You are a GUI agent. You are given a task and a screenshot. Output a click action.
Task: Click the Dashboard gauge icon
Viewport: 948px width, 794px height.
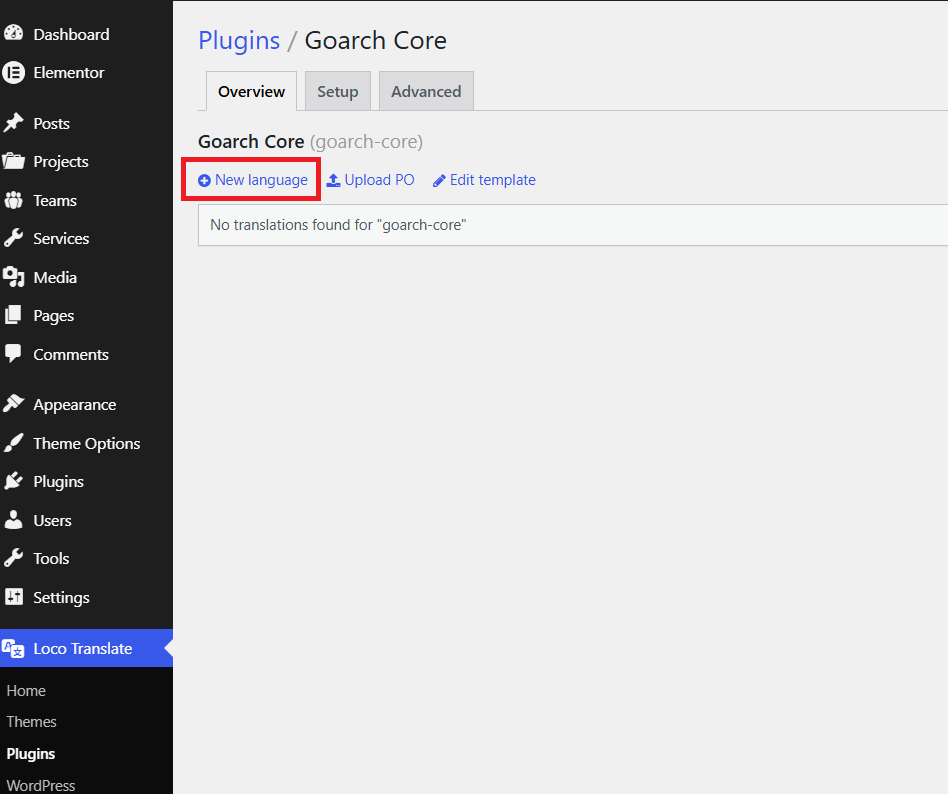pyautogui.click(x=13, y=33)
